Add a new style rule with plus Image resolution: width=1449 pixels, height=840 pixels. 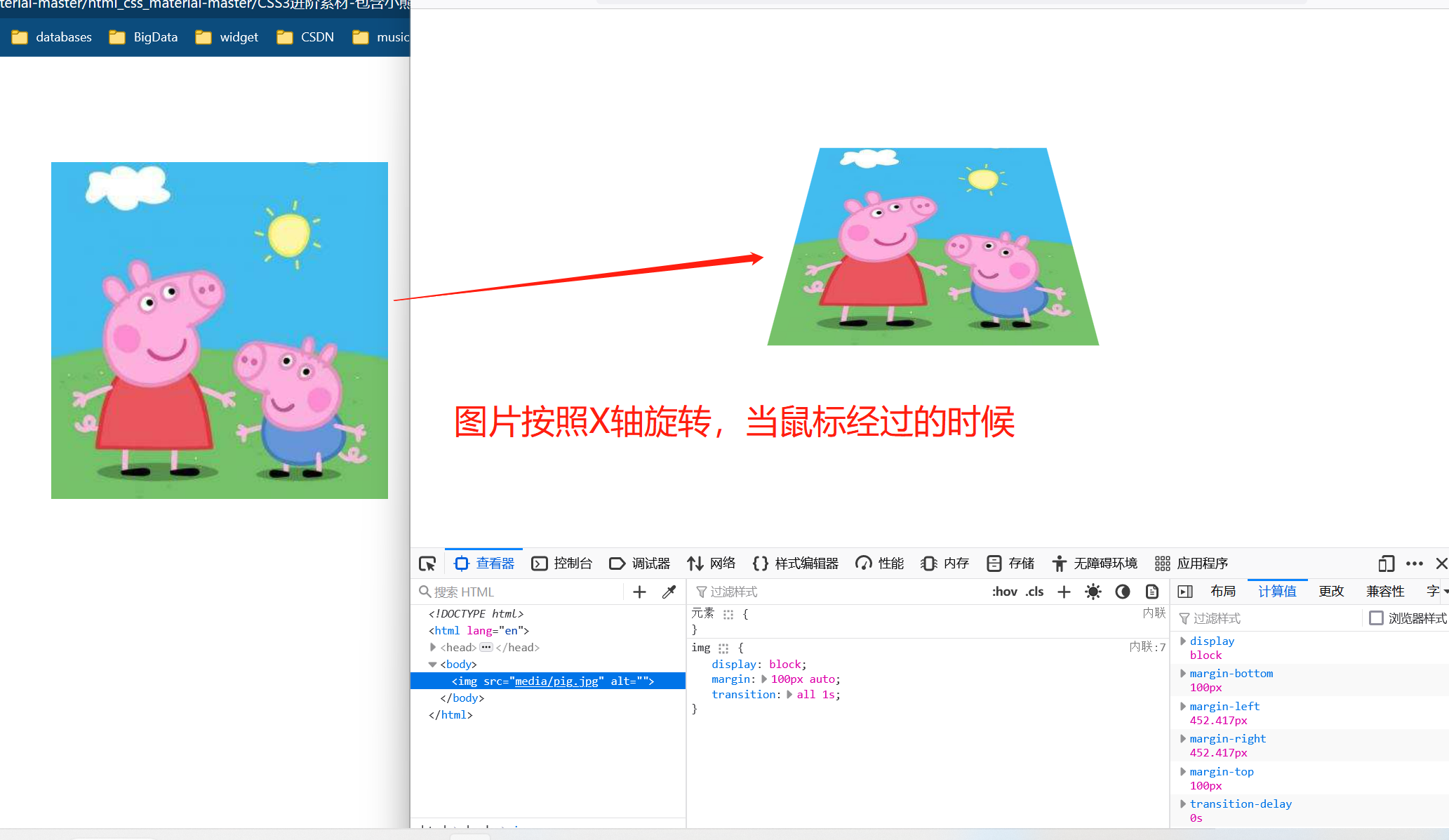[x=1064, y=592]
